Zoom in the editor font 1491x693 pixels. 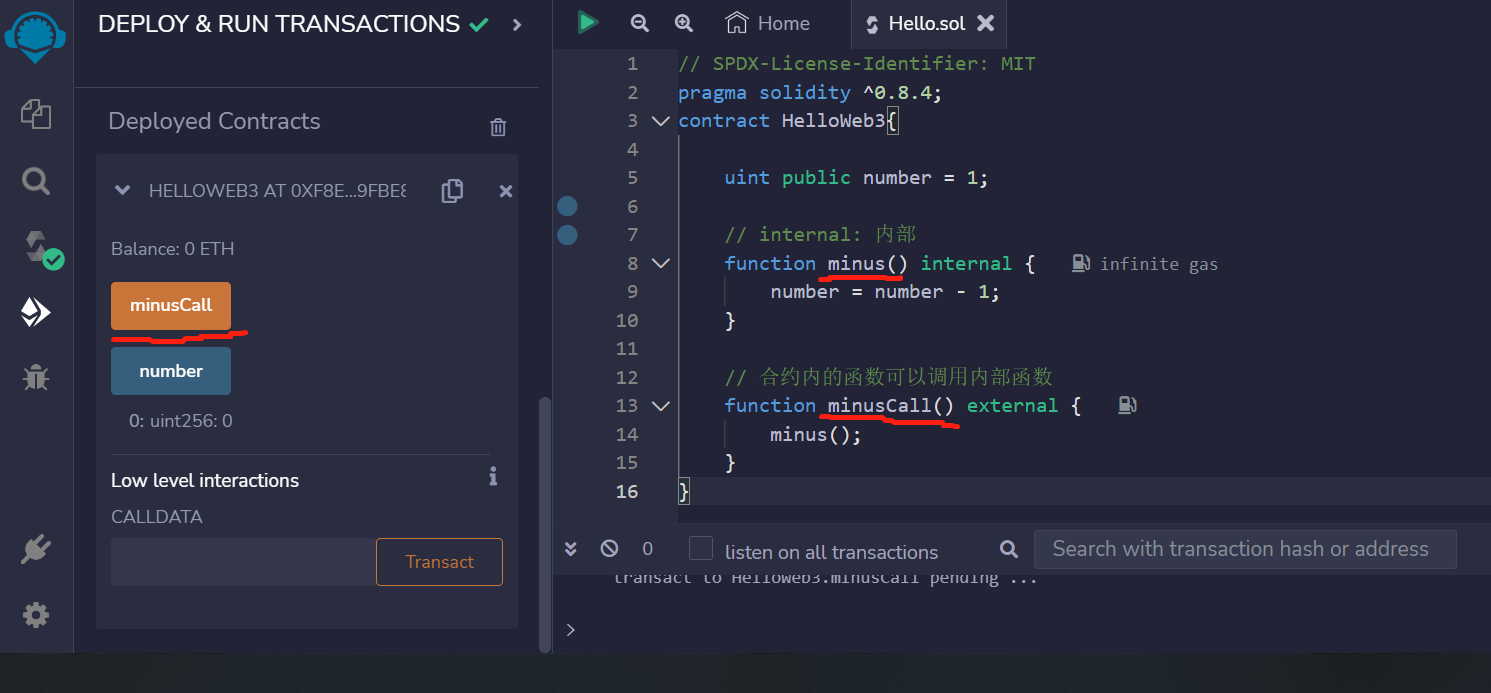684,23
